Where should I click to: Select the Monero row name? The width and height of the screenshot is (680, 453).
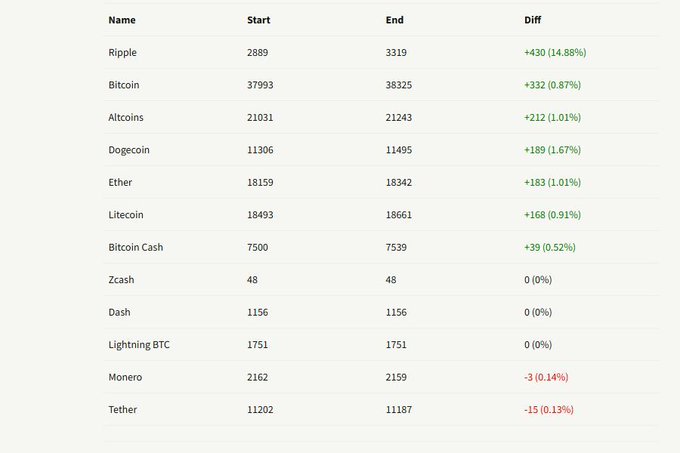coord(125,377)
